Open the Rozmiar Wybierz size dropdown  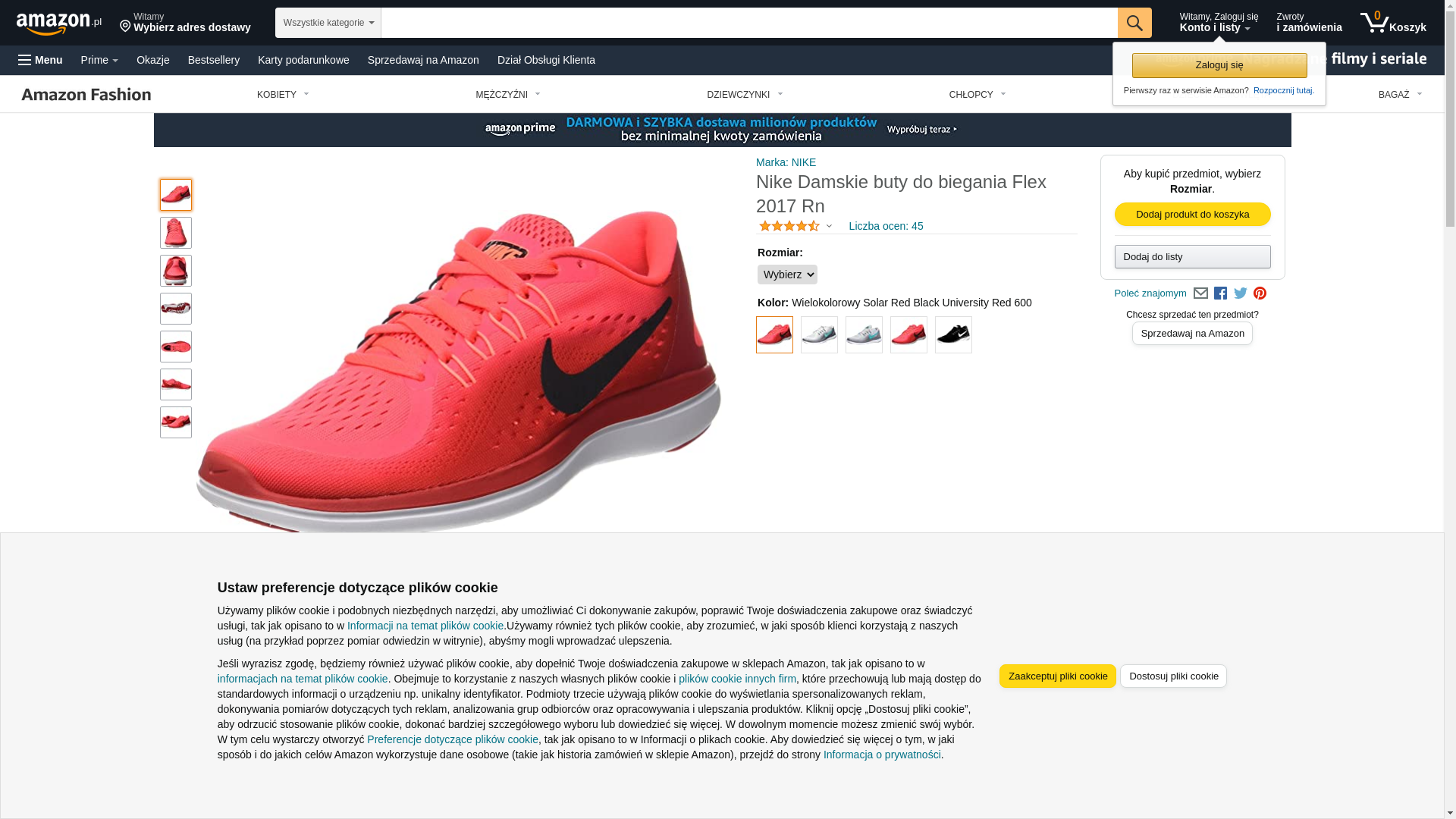point(787,275)
